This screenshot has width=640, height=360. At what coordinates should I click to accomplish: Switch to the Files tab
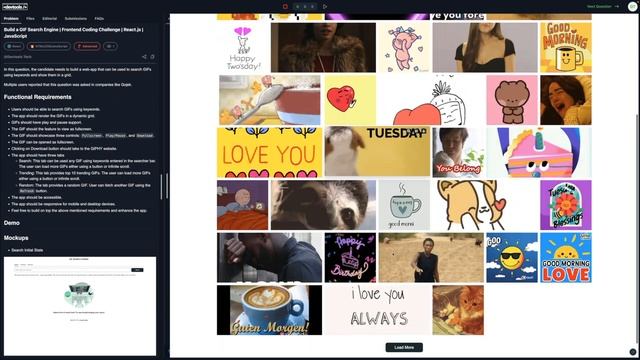pos(30,18)
